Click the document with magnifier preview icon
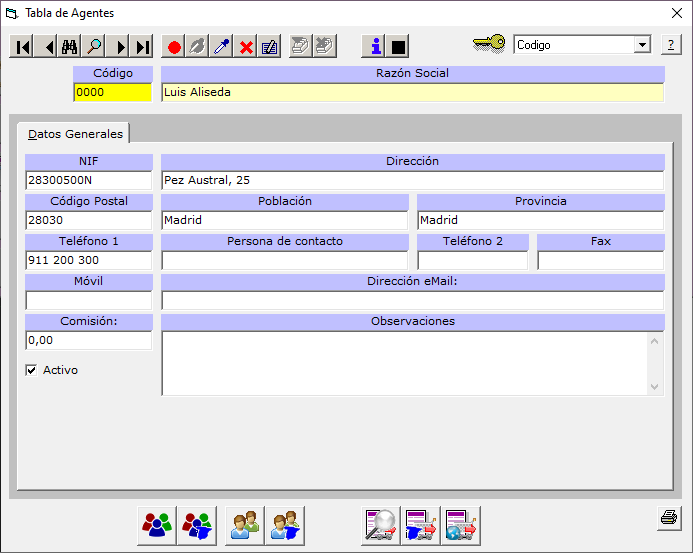Image resolution: width=693 pixels, height=553 pixels. pyautogui.click(x=381, y=524)
